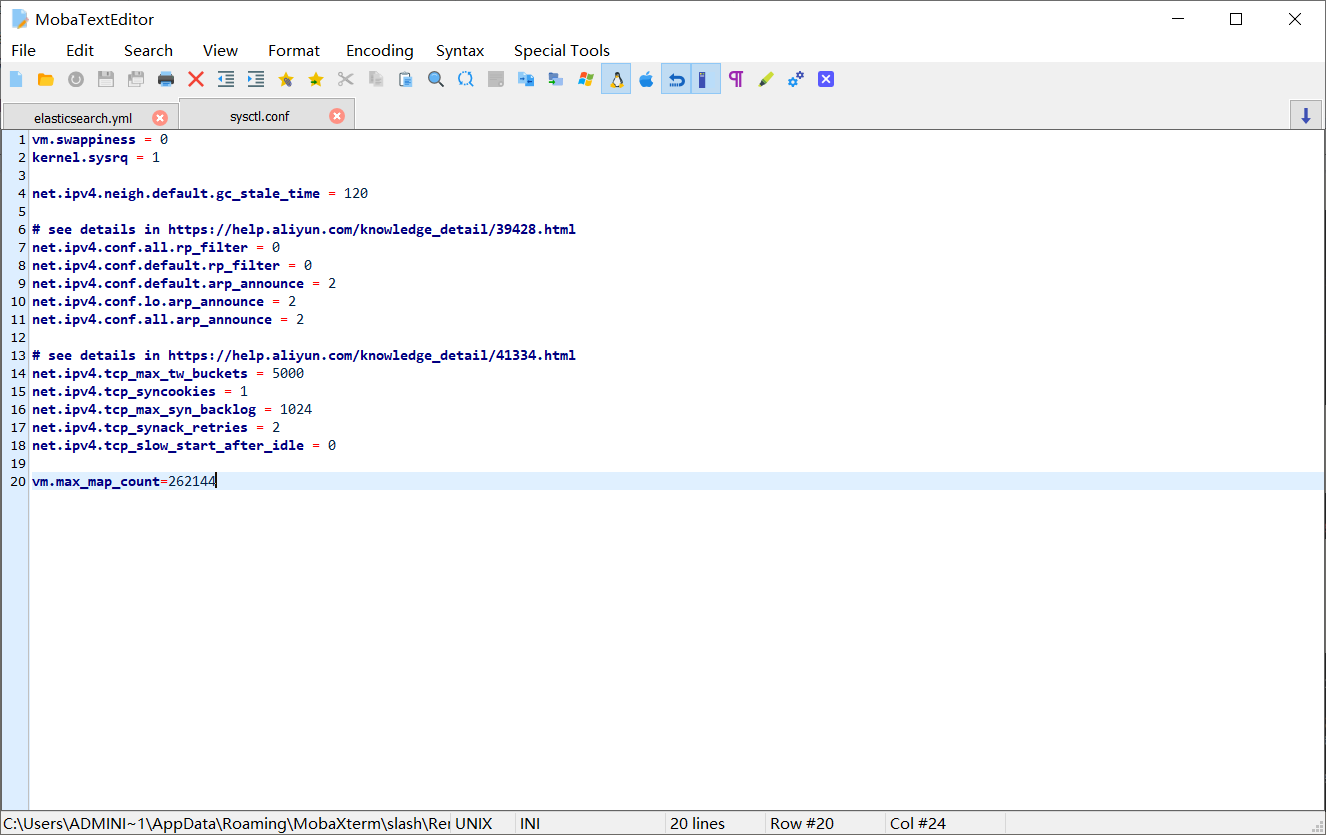Click the line 'vm.max_map_count=262144'

coord(124,482)
